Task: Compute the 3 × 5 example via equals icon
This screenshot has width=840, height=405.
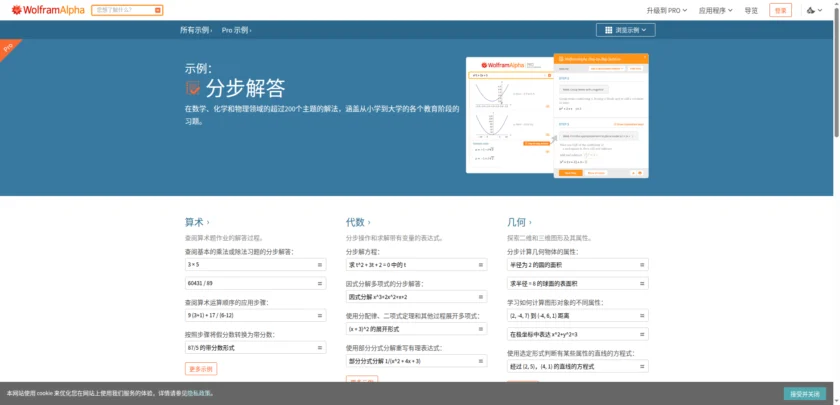Action: (320, 265)
